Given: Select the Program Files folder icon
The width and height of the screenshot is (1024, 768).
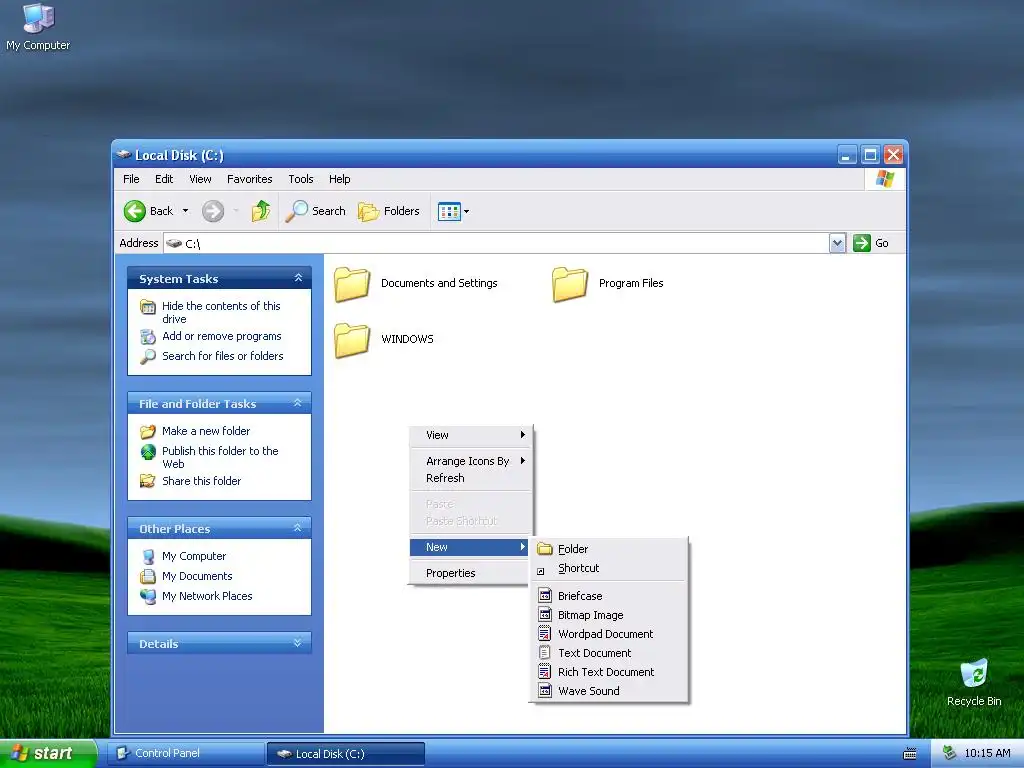Looking at the screenshot, I should (x=570, y=284).
